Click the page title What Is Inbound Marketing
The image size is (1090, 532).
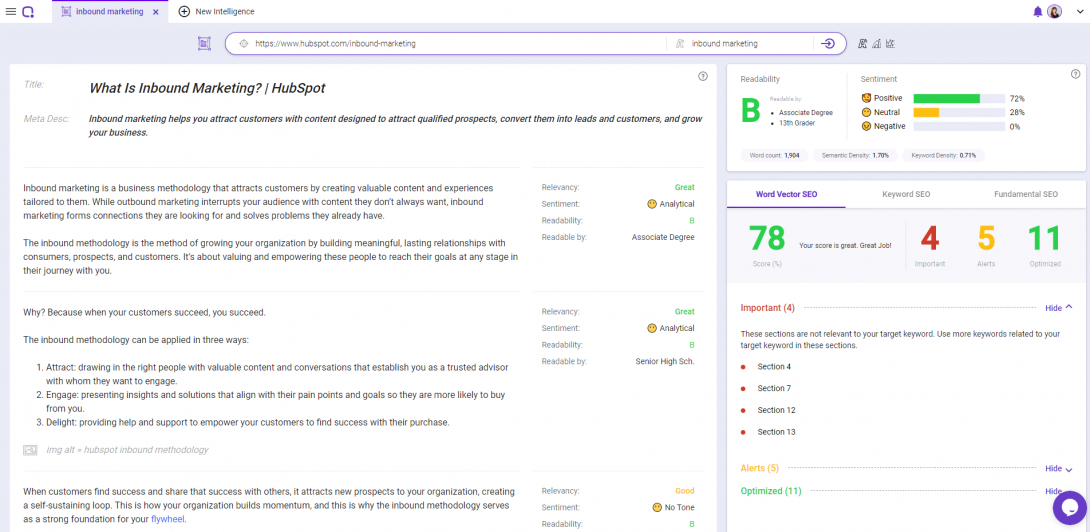click(x=207, y=88)
